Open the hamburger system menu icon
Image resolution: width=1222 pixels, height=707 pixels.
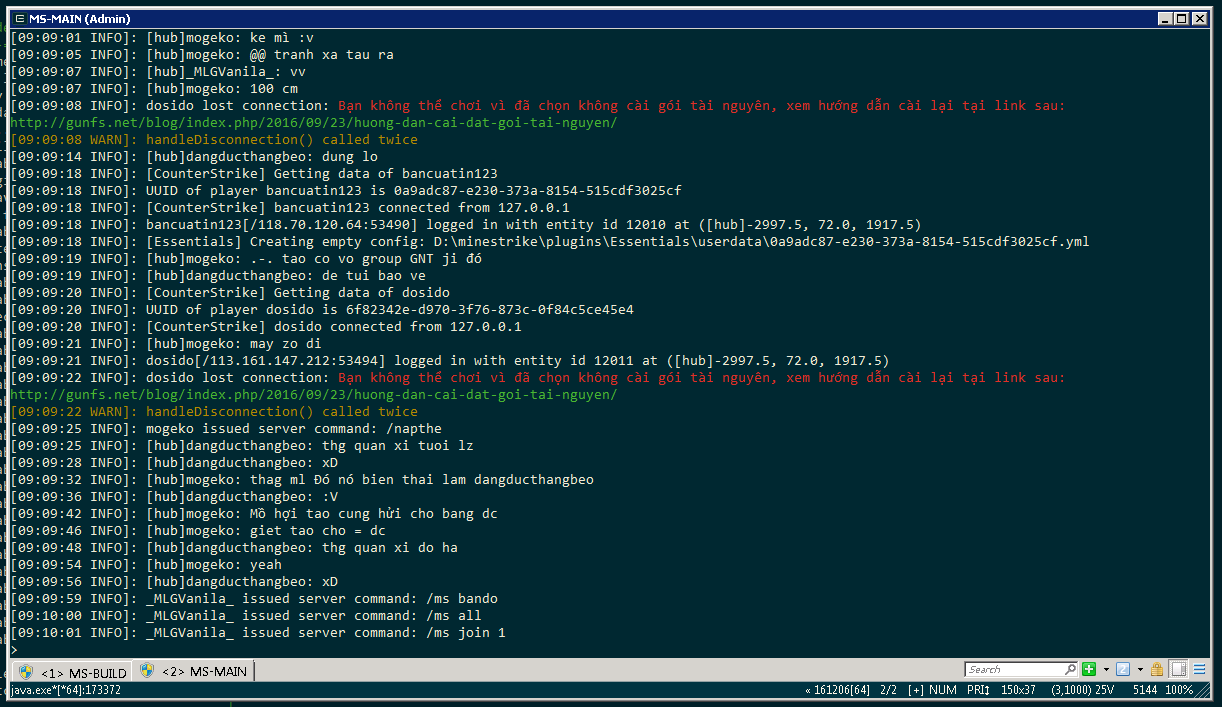(1199, 669)
